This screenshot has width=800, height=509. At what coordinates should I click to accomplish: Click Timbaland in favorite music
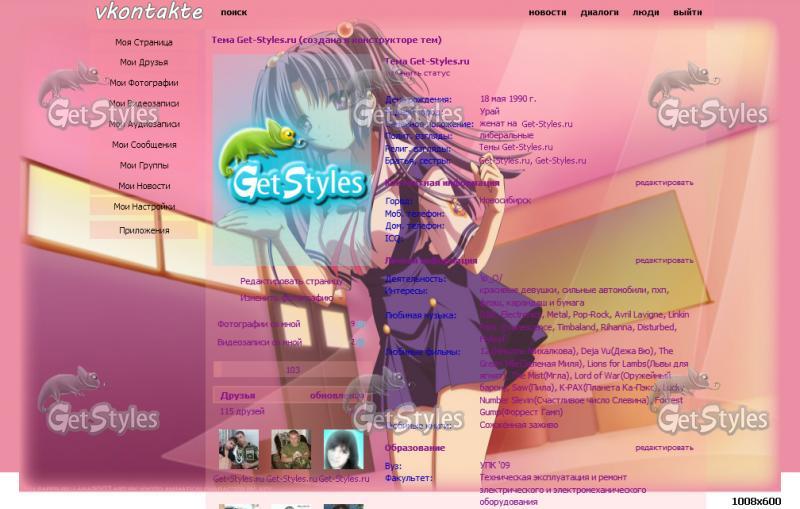pyautogui.click(x=576, y=327)
